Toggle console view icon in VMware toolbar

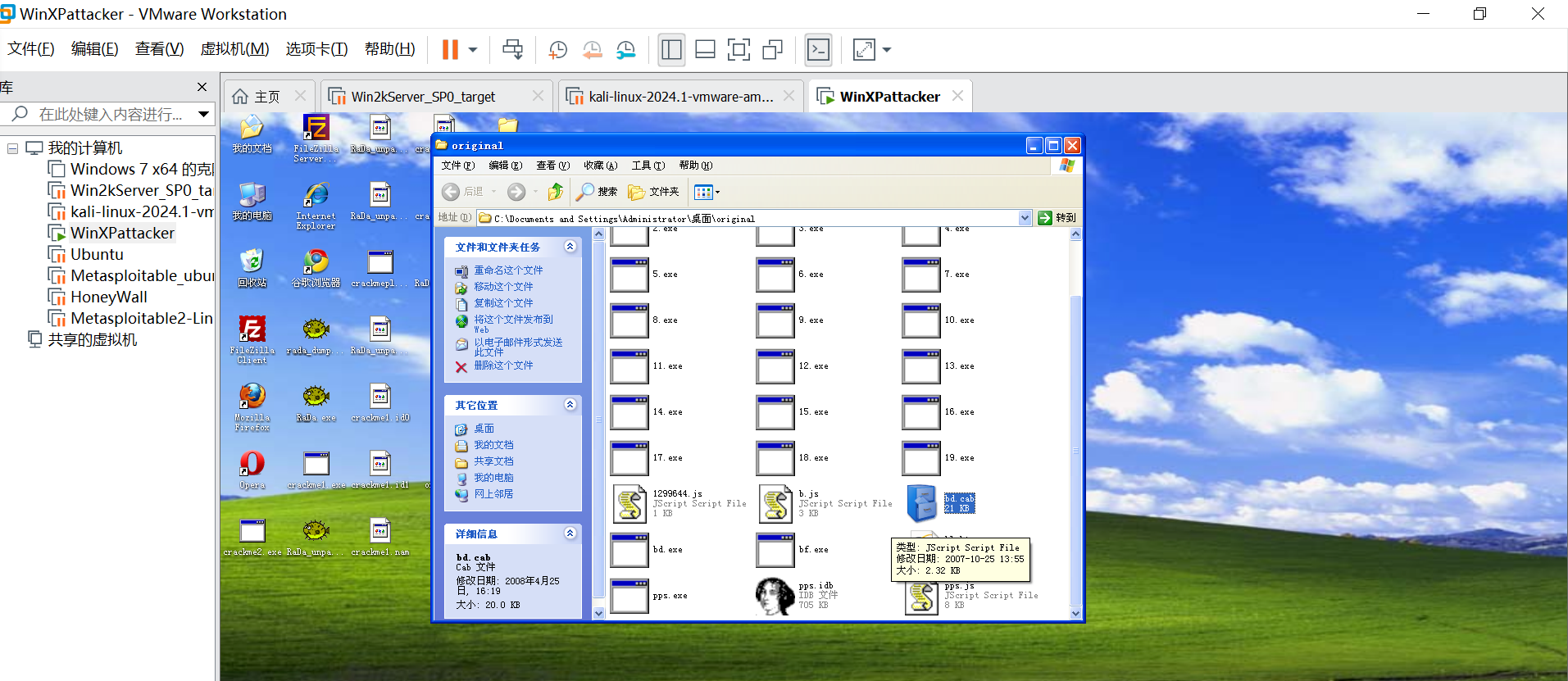tap(819, 50)
